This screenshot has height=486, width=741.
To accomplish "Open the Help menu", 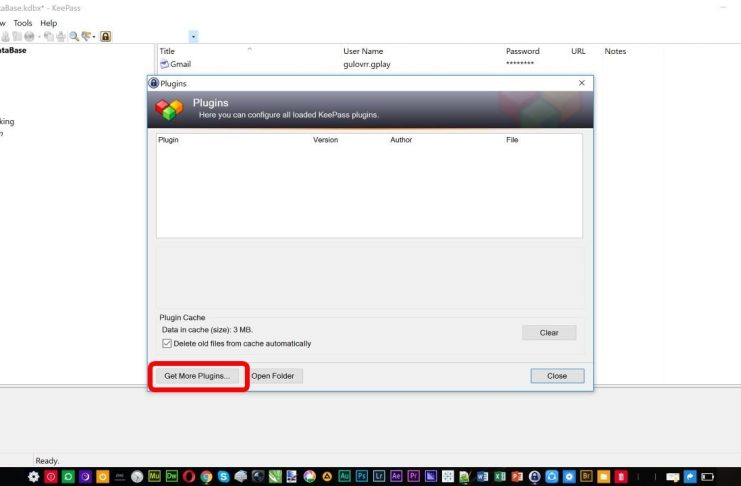I will [48, 23].
